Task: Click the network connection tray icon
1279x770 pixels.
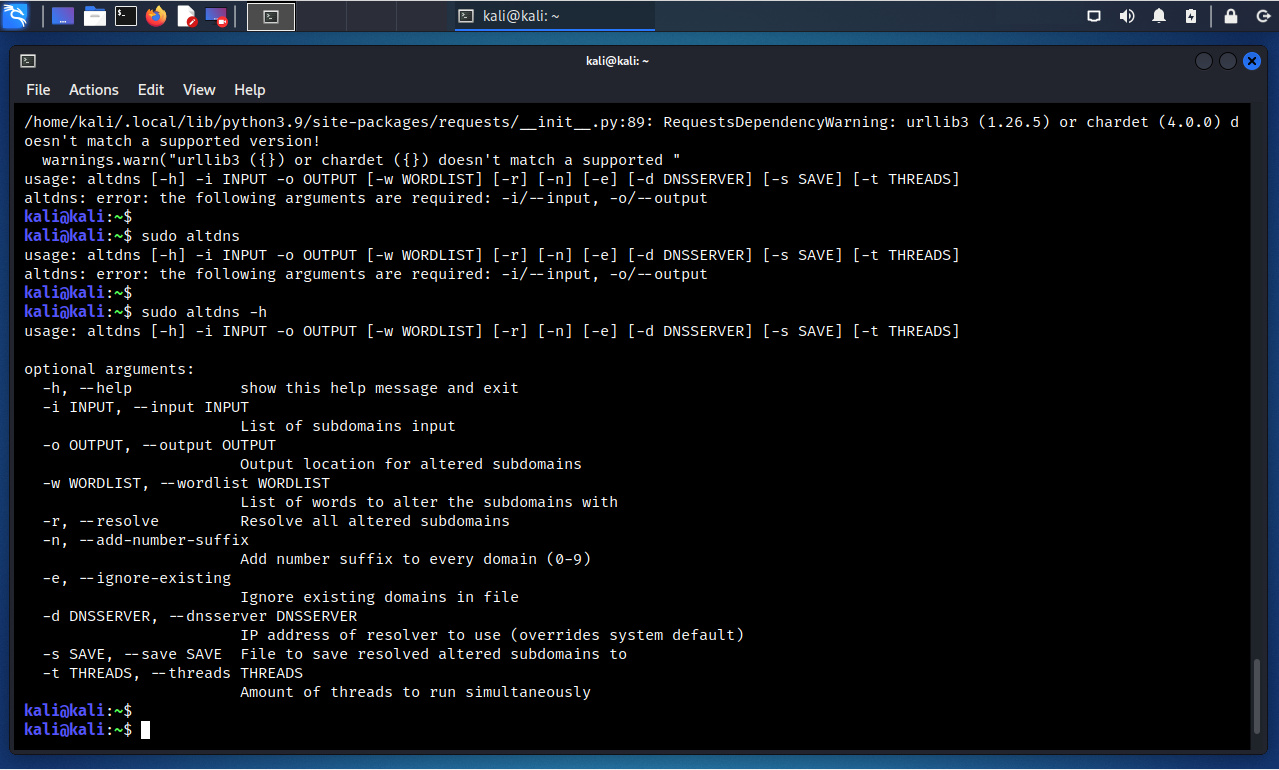Action: point(1094,16)
